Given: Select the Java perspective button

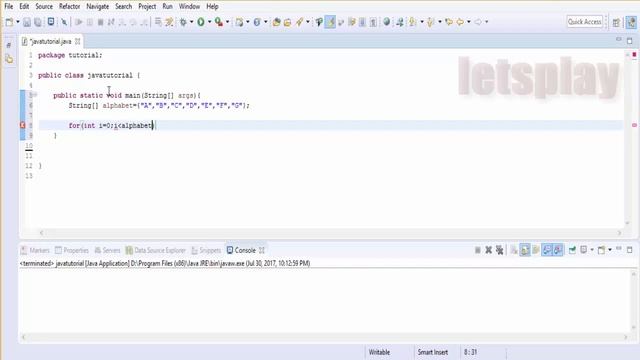Looking at the screenshot, I should (631, 22).
